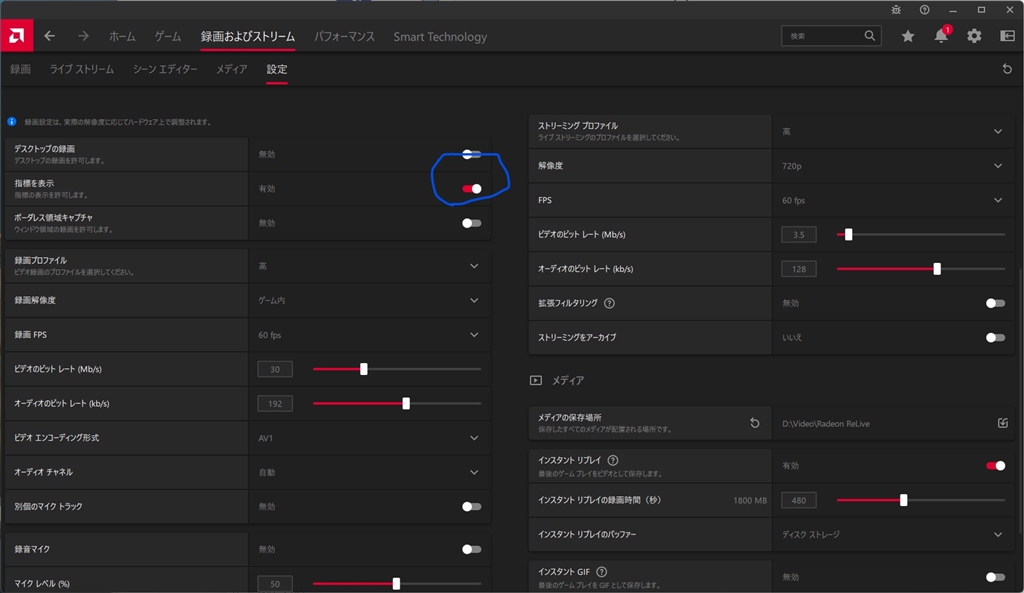The image size is (1024, 593).
Task: Open the settings gear icon
Action: pyautogui.click(x=974, y=36)
